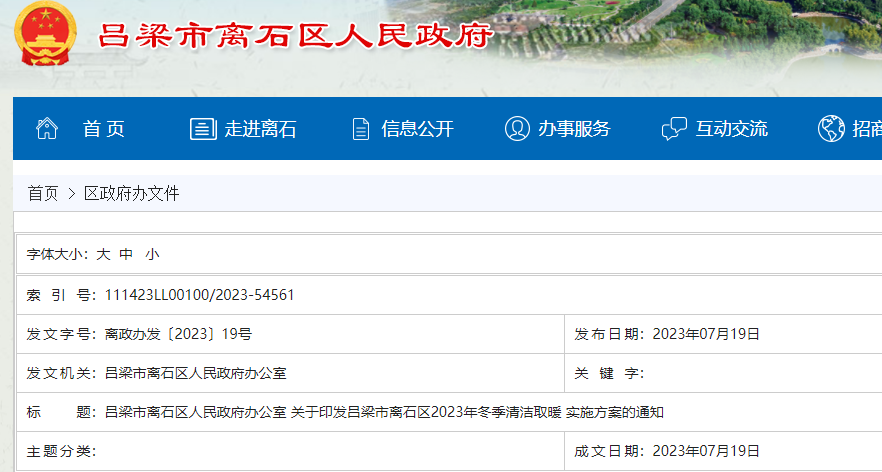Image resolution: width=882 pixels, height=472 pixels.
Task: Go to 信息公开 menu item
Action: (x=417, y=129)
